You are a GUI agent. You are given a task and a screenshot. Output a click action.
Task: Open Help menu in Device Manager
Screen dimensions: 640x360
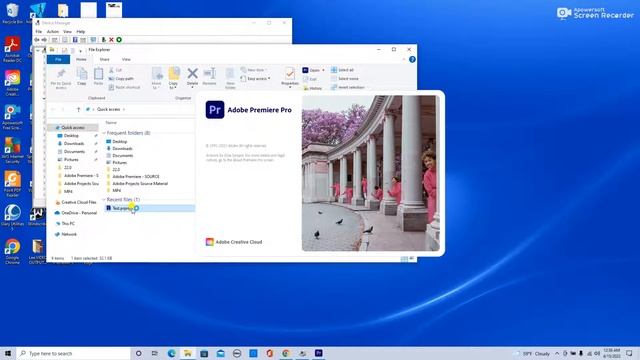click(81, 31)
